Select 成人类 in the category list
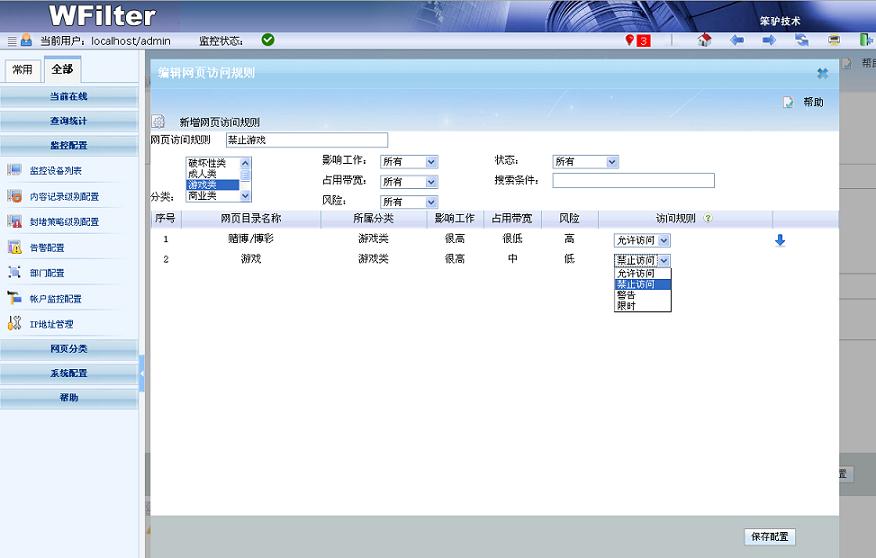Image resolution: width=876 pixels, height=558 pixels. coord(207,174)
